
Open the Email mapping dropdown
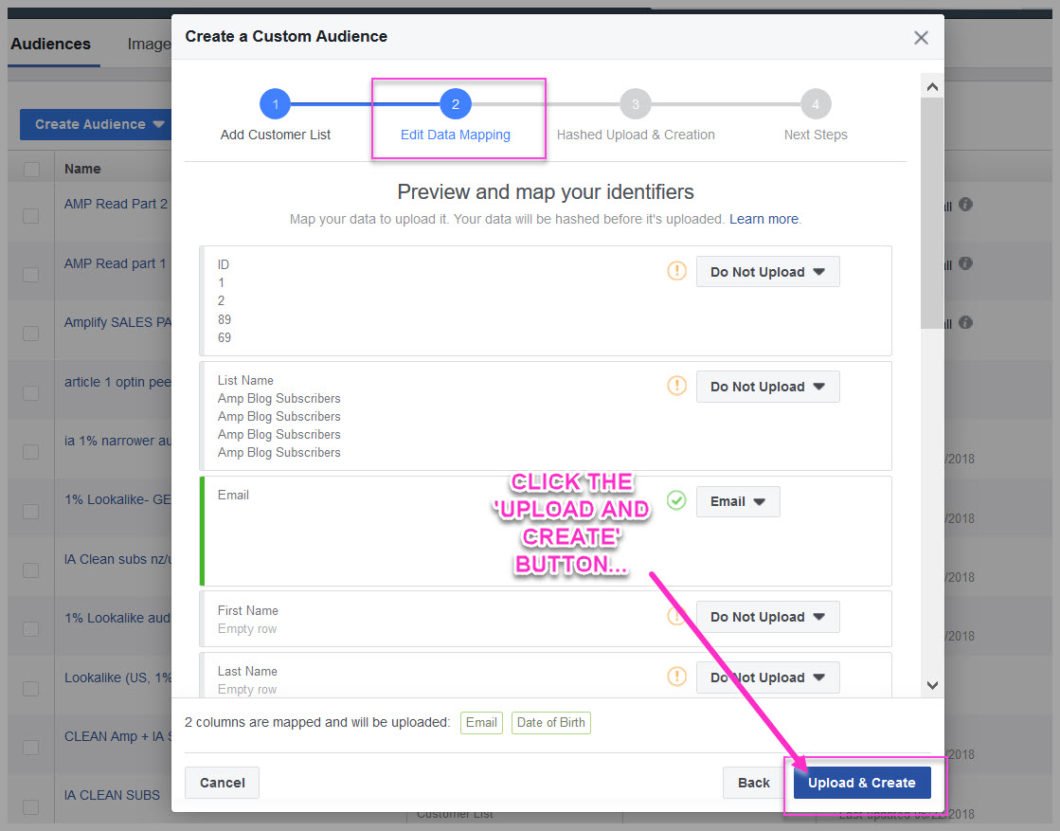pos(738,502)
